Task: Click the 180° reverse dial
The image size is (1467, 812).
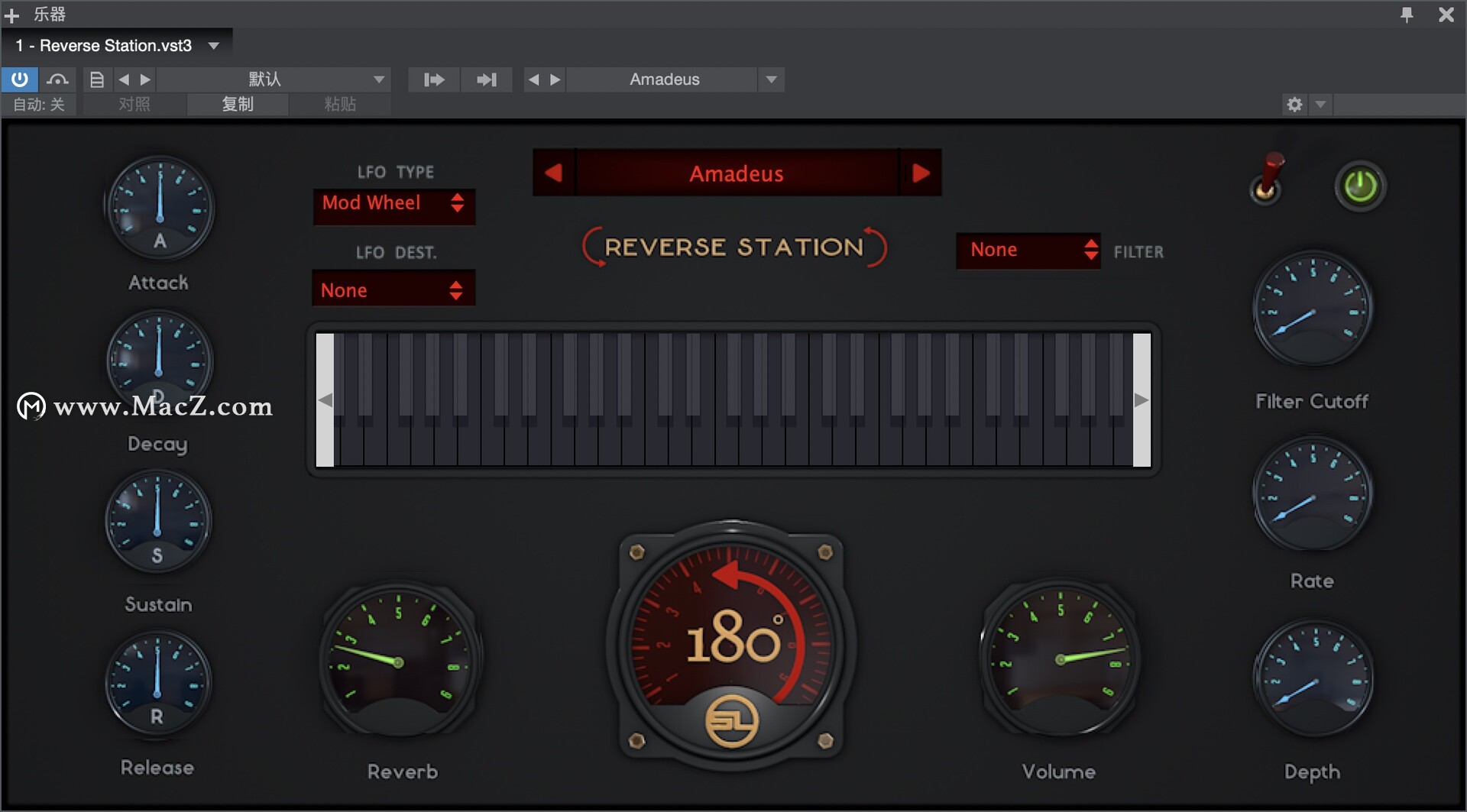Action: 731,645
